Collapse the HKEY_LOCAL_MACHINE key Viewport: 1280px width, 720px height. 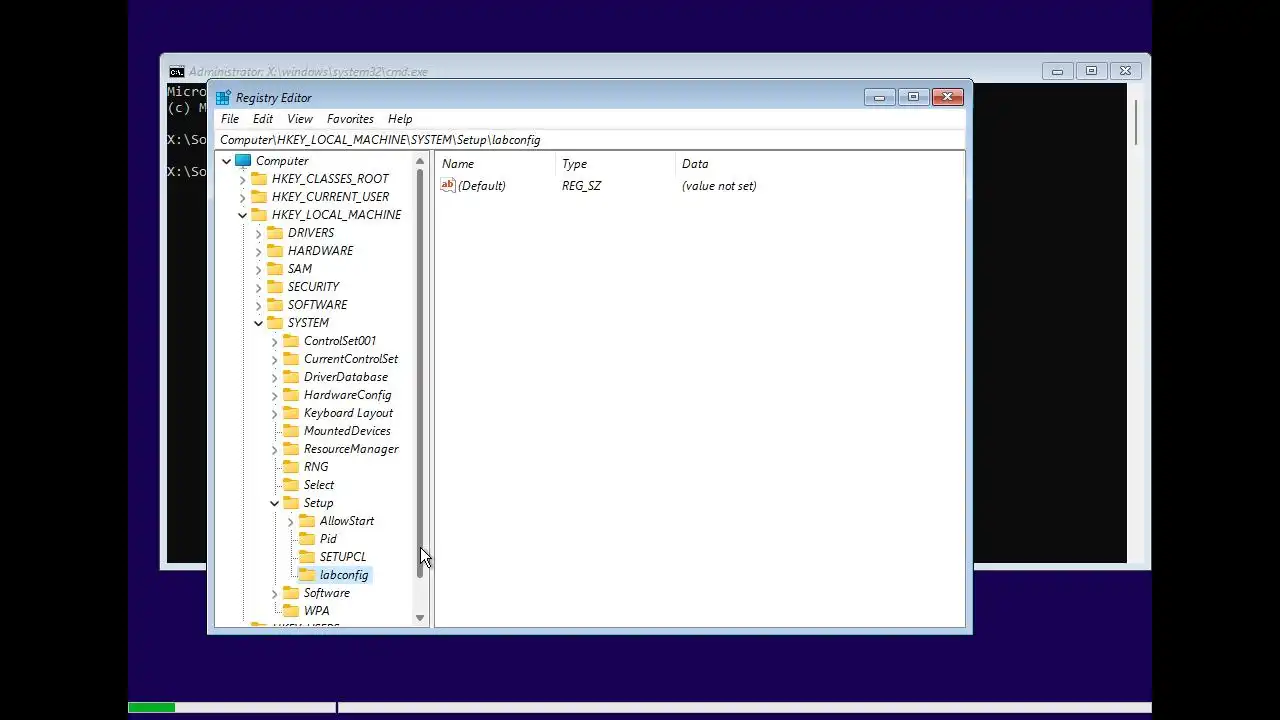point(242,215)
